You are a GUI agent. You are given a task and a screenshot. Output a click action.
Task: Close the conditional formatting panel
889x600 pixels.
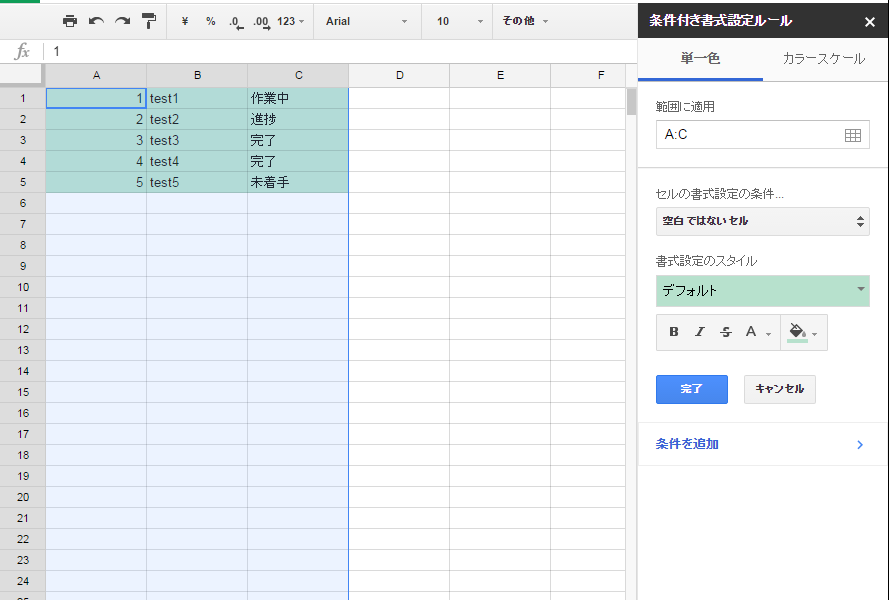pyautogui.click(x=869, y=22)
